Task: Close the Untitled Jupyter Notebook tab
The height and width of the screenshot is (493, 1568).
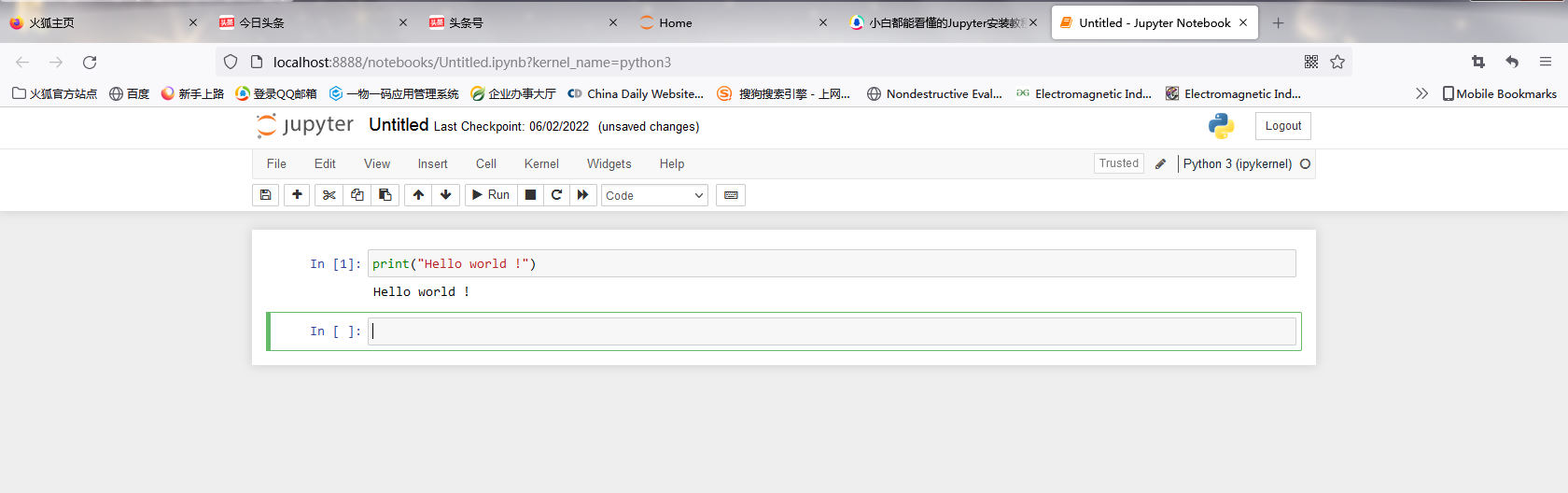Action: (x=1243, y=22)
